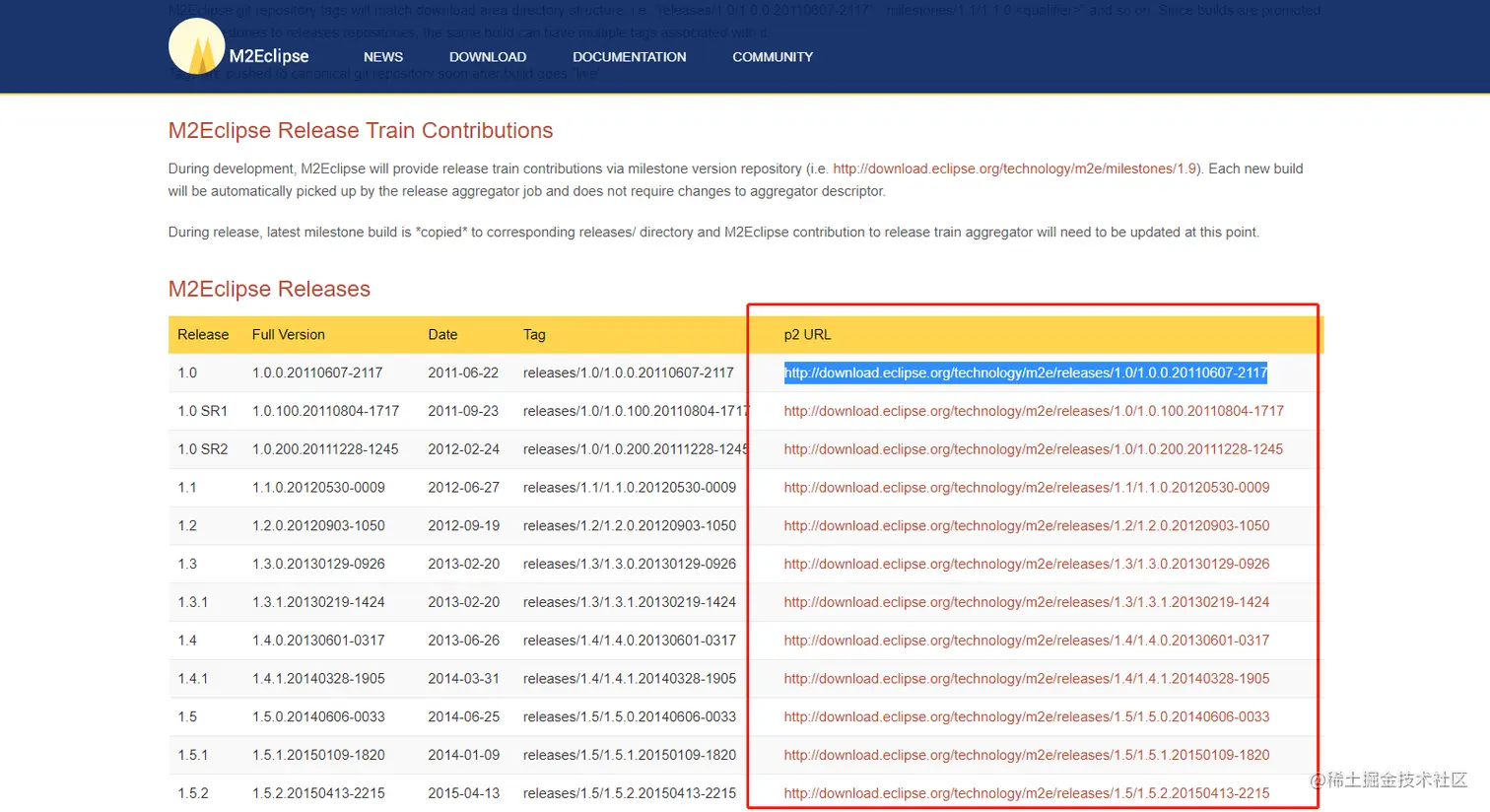Select tag releases/1.3/1.3.0.20130129-0926
Viewport: 1490px width, 812px height.
pos(630,564)
